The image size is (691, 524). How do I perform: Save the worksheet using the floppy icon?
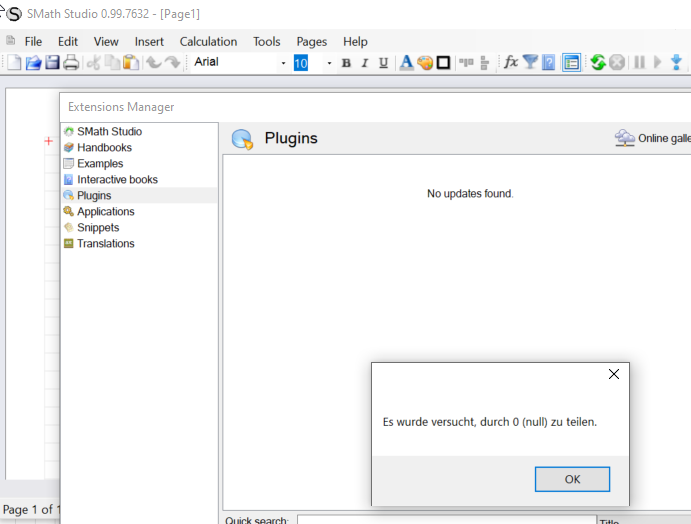[x=52, y=63]
